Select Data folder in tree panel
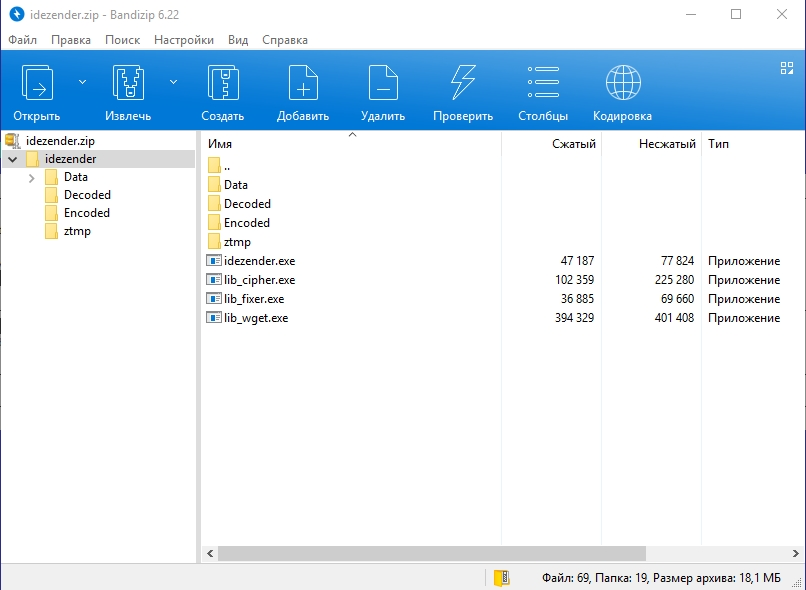 (76, 177)
